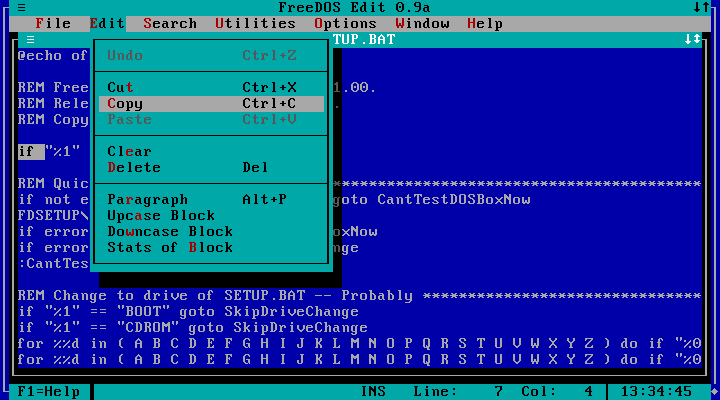Click the highlighted 'if' selection in editor

31,152
